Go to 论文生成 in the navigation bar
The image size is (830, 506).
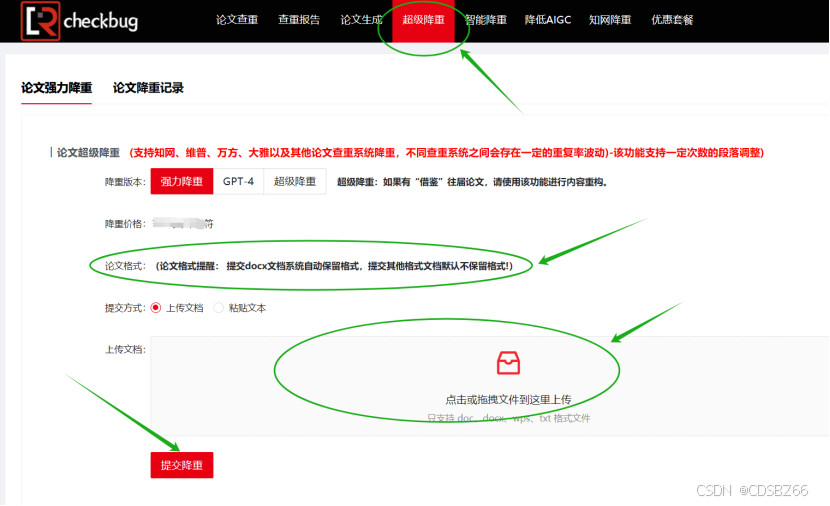click(x=362, y=20)
